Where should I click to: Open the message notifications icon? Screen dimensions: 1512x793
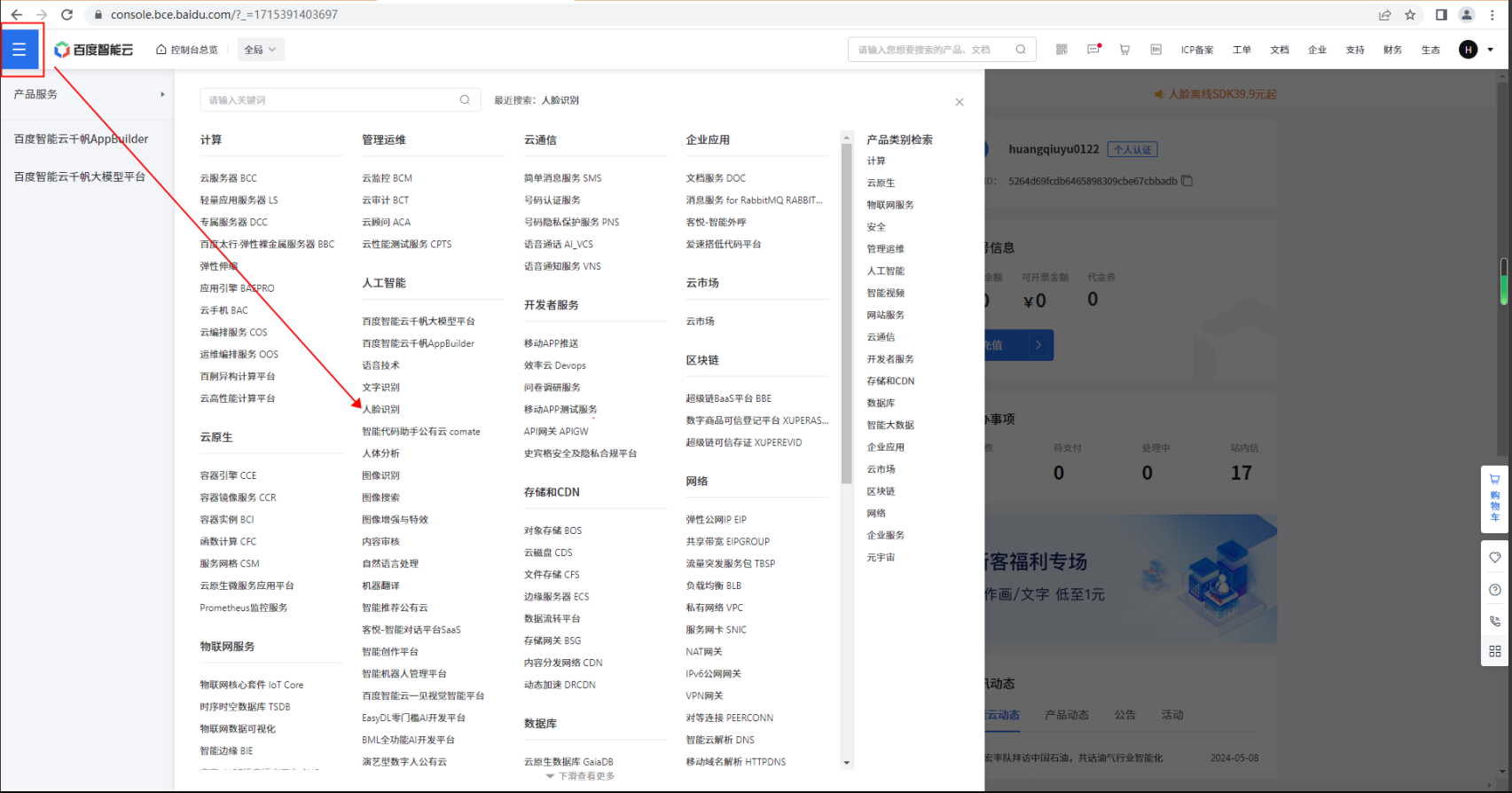pos(1093,50)
